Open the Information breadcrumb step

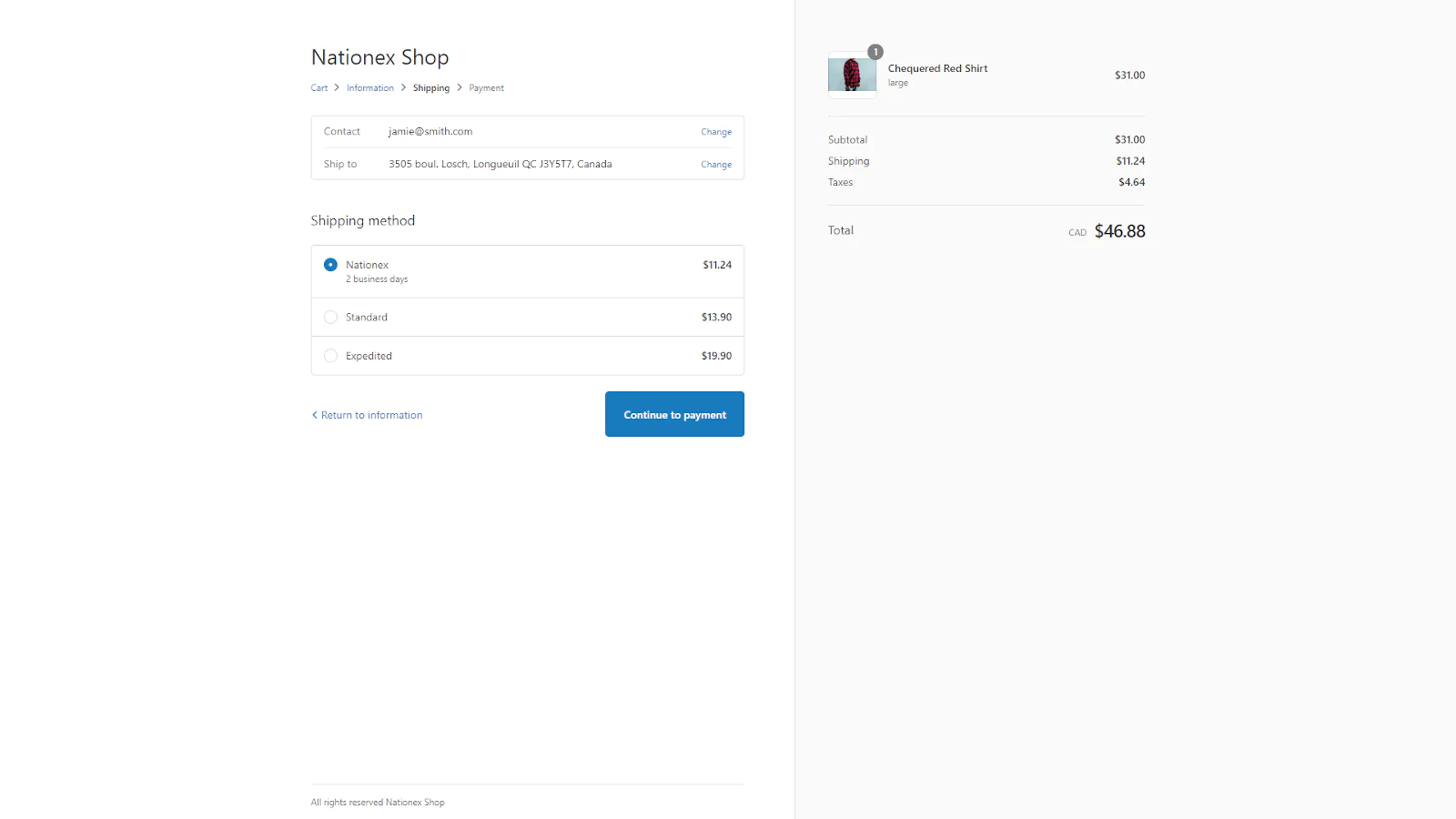pos(370,88)
